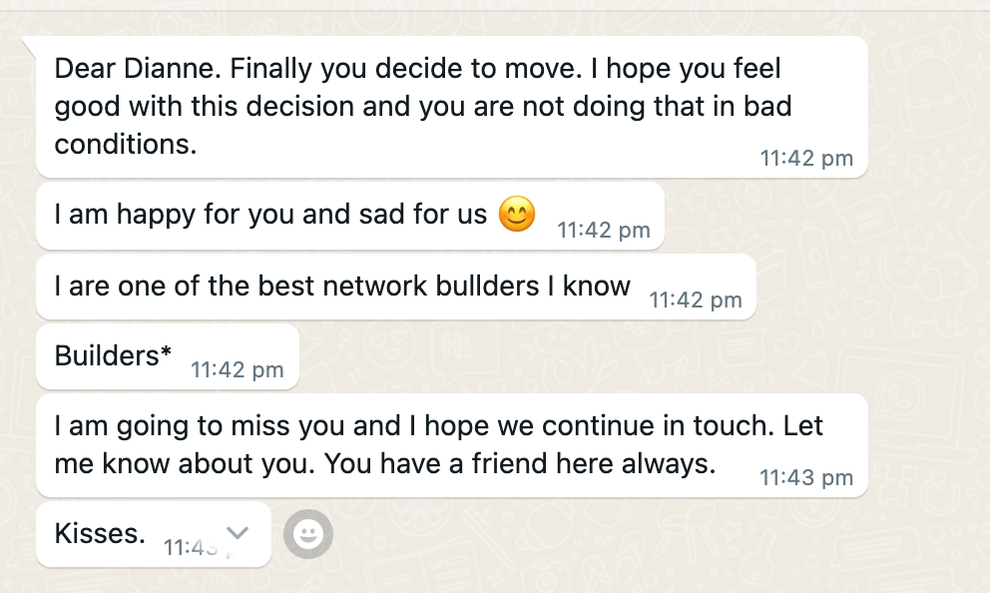Click the 'going to miss you' message
The height and width of the screenshot is (593, 990).
click(x=452, y=445)
